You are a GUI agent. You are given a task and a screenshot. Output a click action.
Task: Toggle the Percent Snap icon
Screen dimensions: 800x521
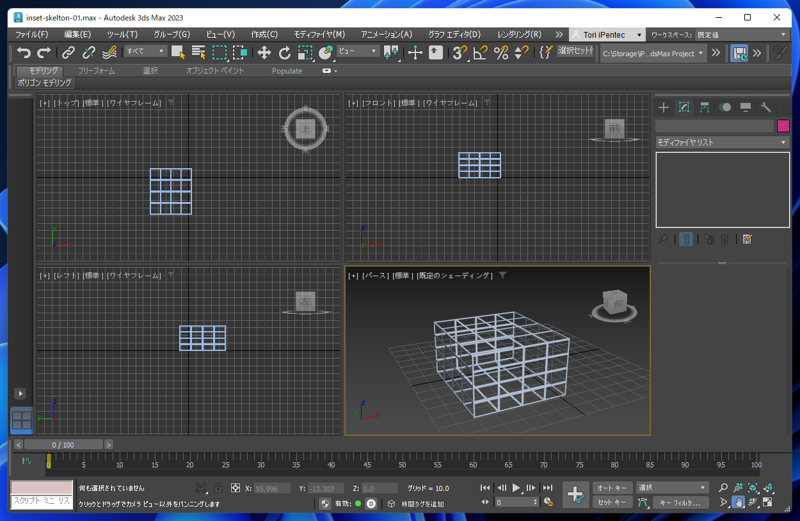[501, 53]
